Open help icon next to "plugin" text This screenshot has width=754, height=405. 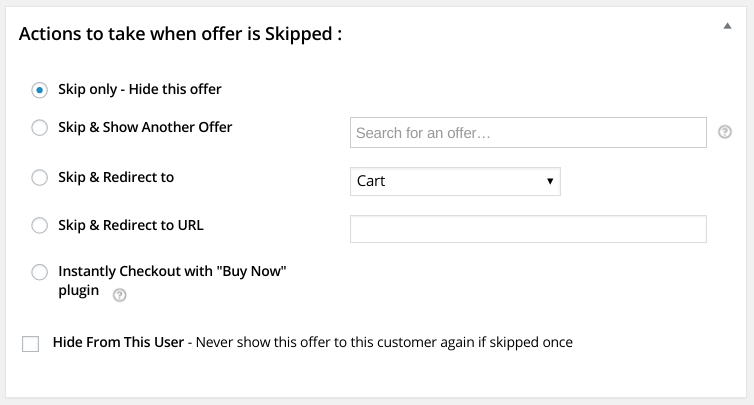(x=119, y=295)
